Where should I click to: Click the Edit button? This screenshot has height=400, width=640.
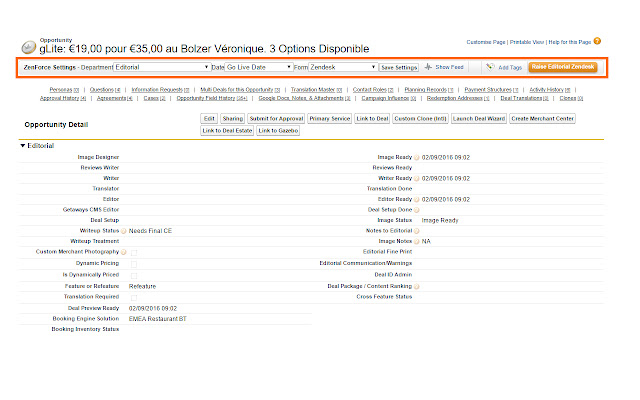[209, 119]
